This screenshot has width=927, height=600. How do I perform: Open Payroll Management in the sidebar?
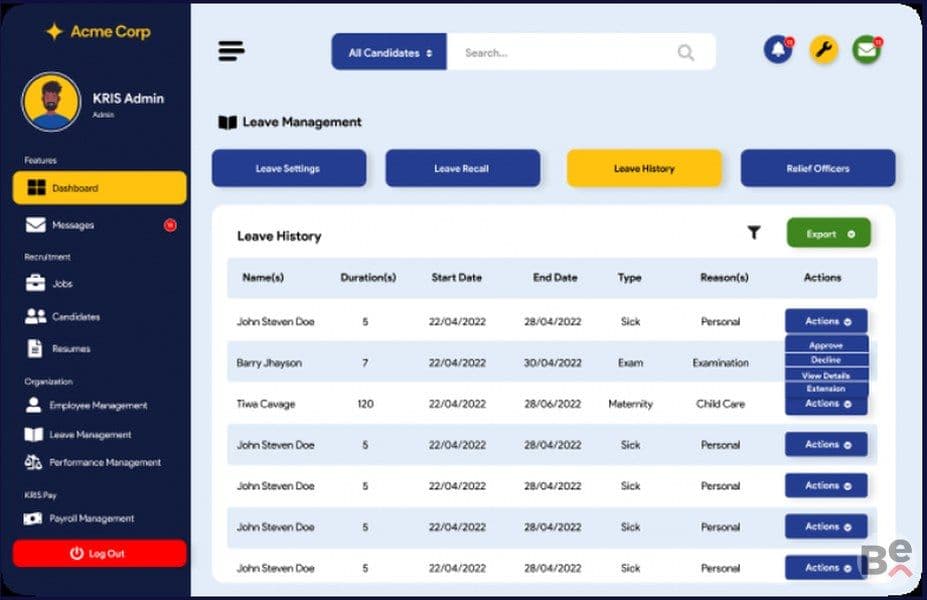tap(79, 518)
